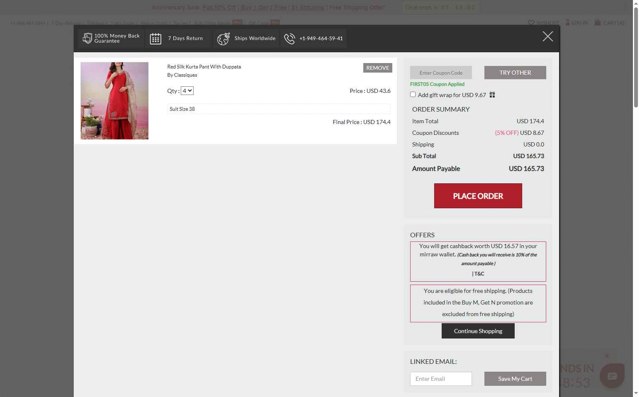This screenshot has width=639, height=397.
Task: Click the phone support icon
Action: tap(289, 39)
